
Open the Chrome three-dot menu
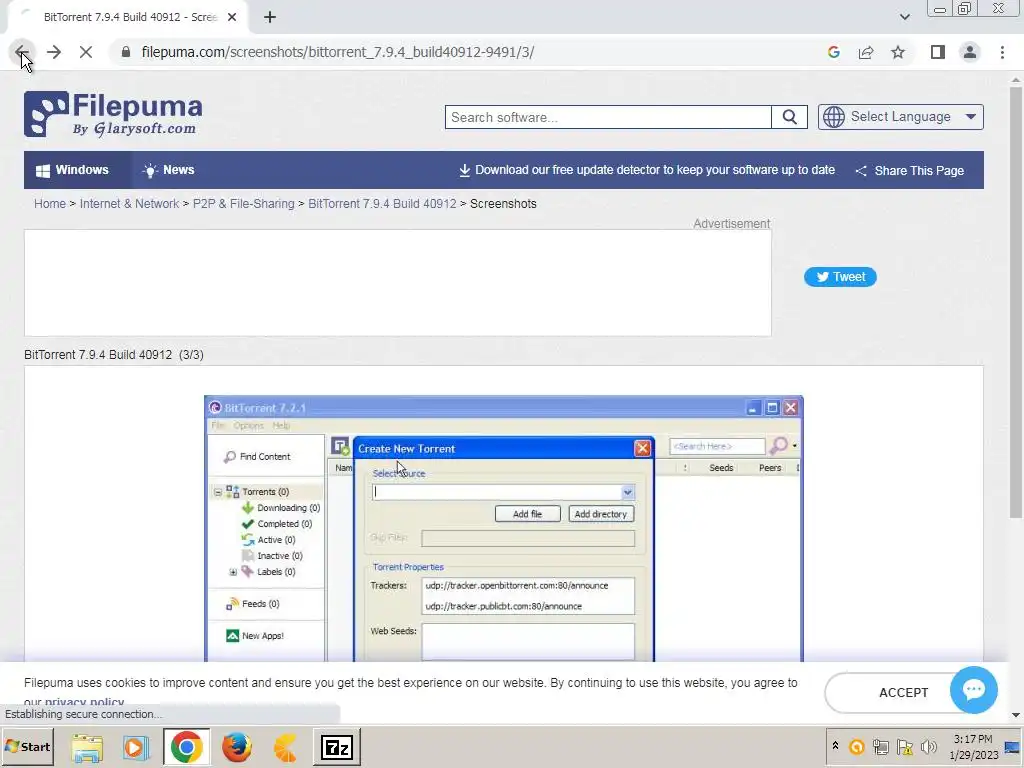pos(1002,52)
